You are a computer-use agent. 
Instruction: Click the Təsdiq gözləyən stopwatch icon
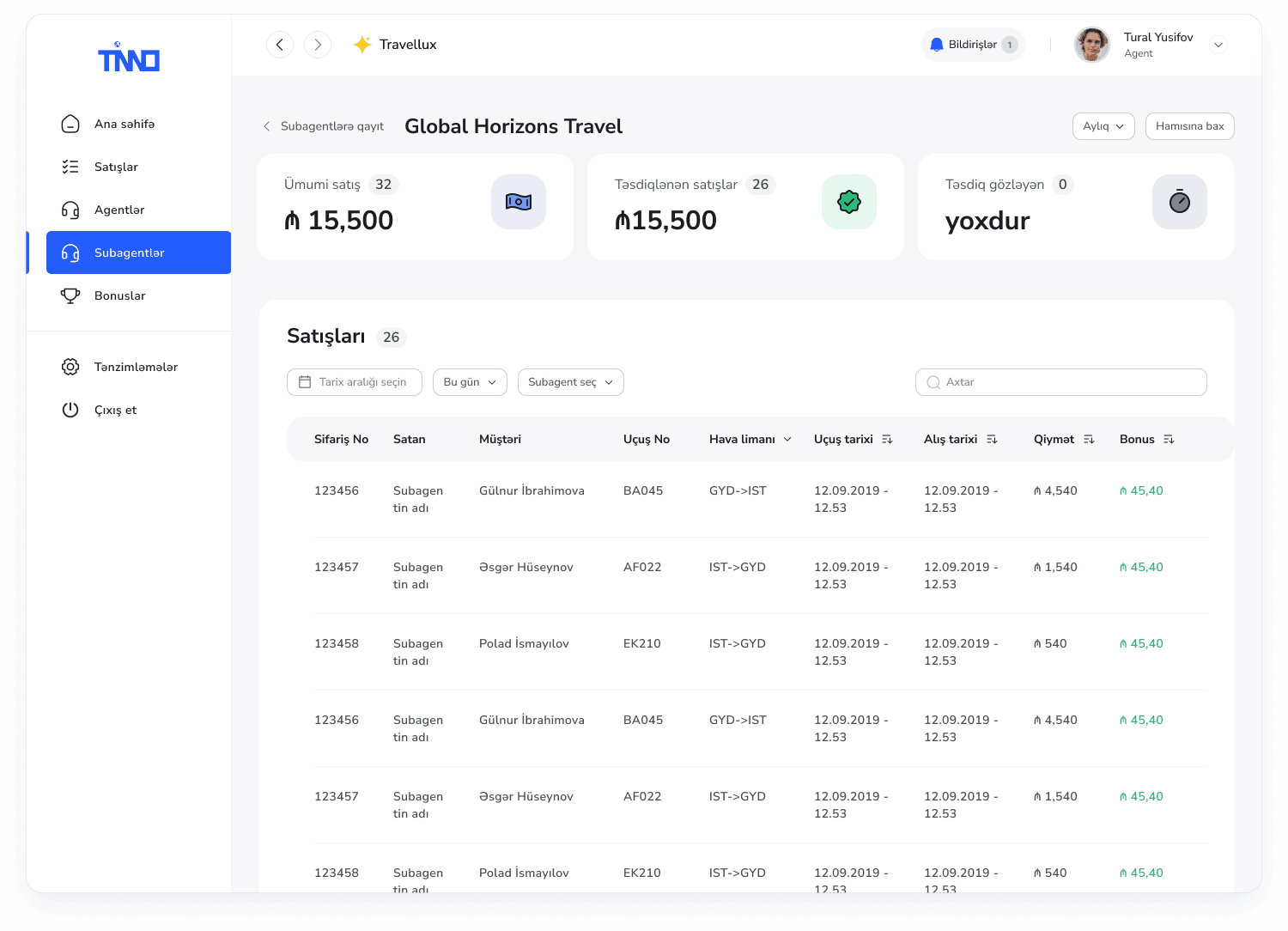(1180, 202)
